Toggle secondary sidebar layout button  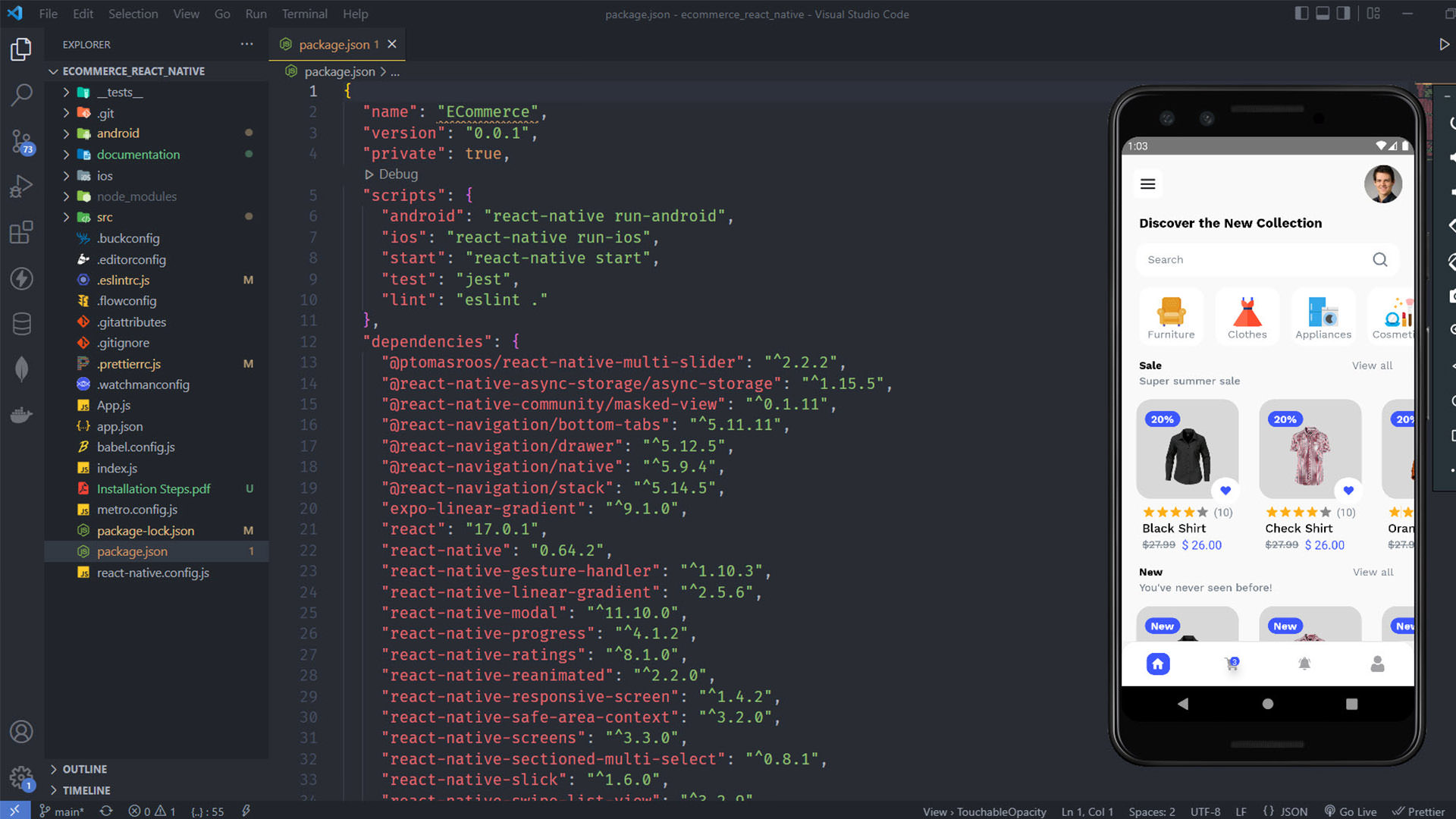(x=1343, y=14)
